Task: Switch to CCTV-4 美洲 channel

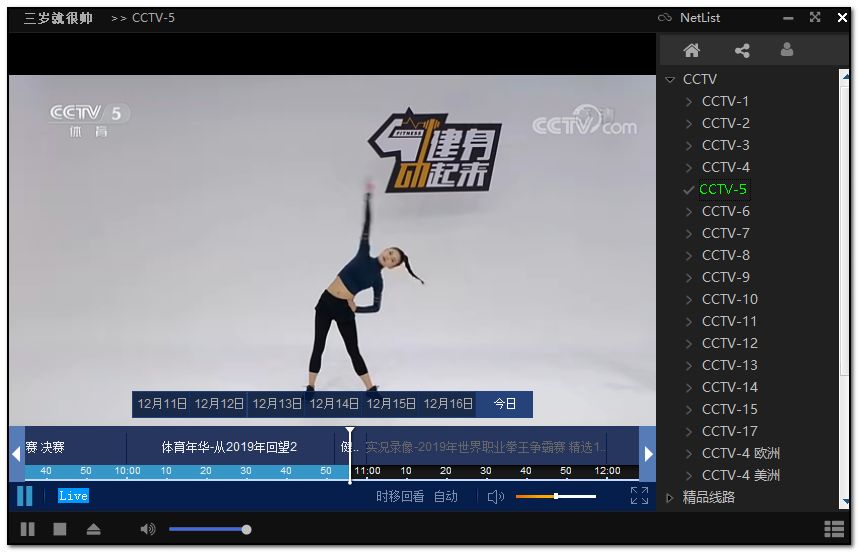Action: tap(741, 475)
